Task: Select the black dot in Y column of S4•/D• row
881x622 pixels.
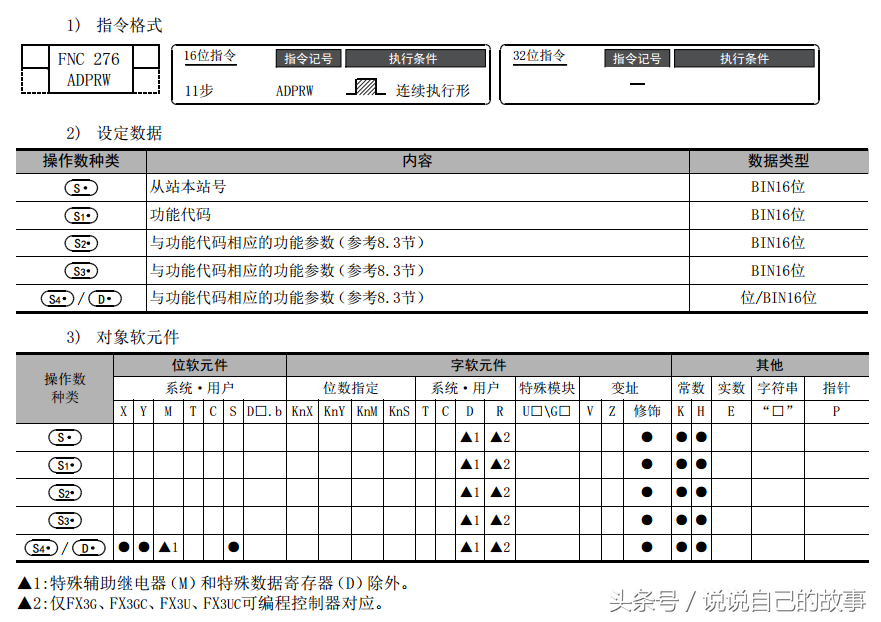Action: (143, 548)
